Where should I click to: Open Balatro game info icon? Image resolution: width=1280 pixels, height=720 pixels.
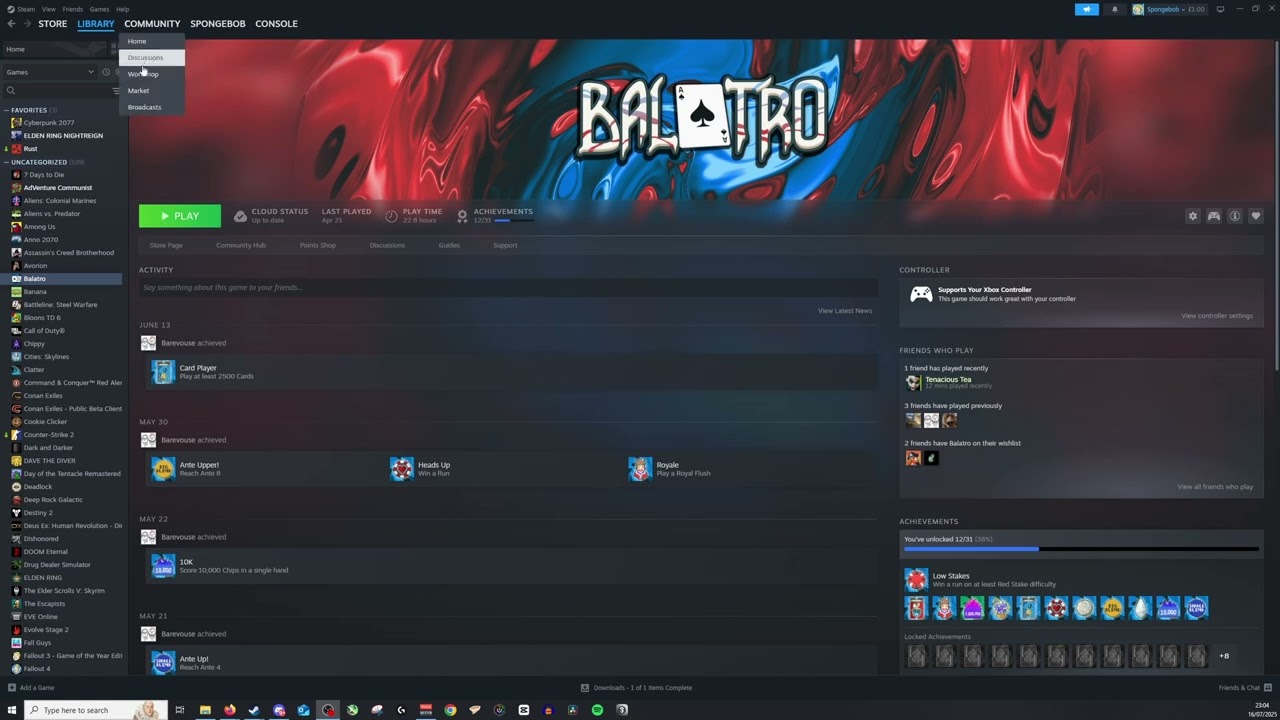(1235, 216)
